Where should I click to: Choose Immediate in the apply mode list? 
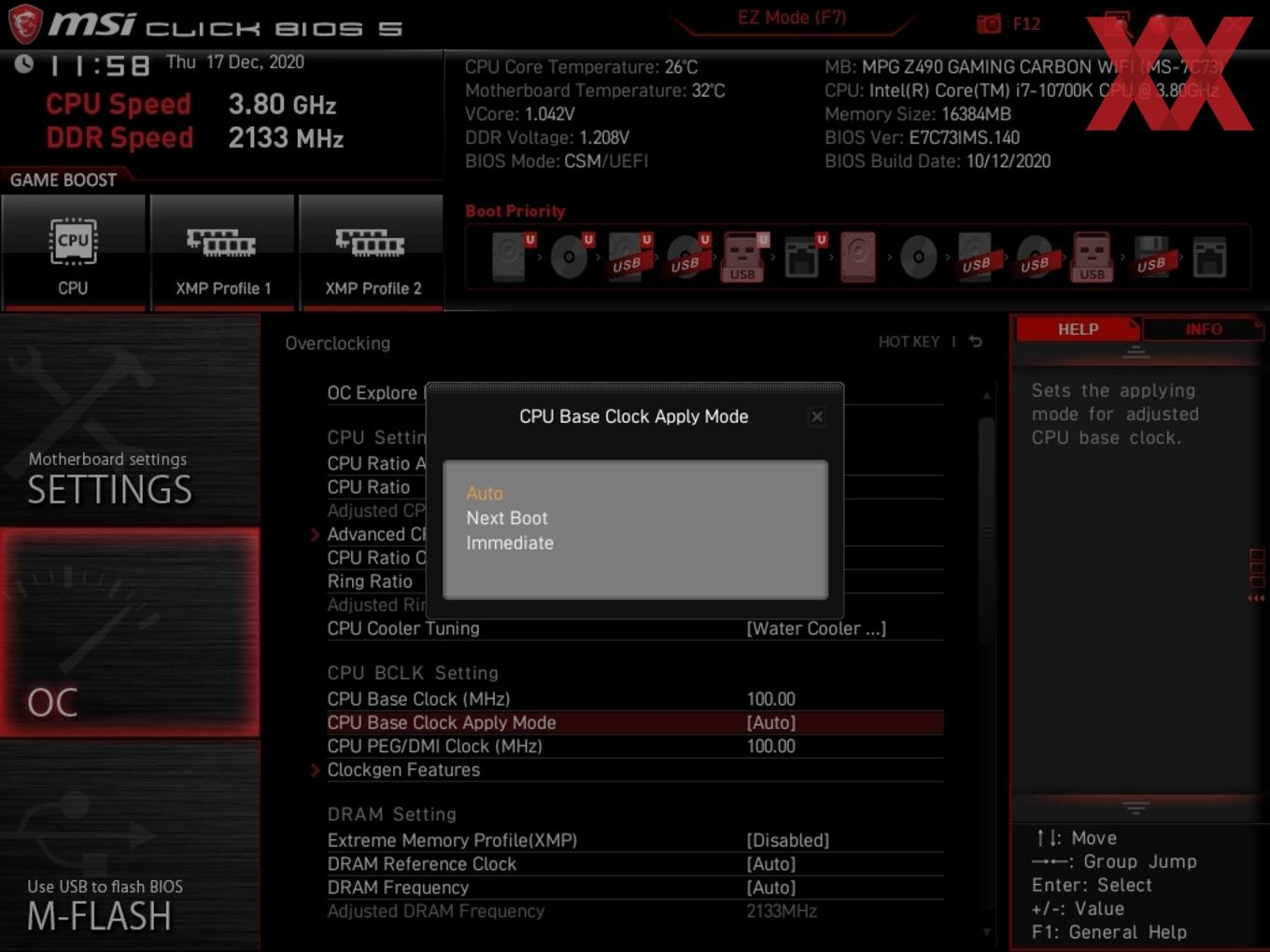click(510, 543)
